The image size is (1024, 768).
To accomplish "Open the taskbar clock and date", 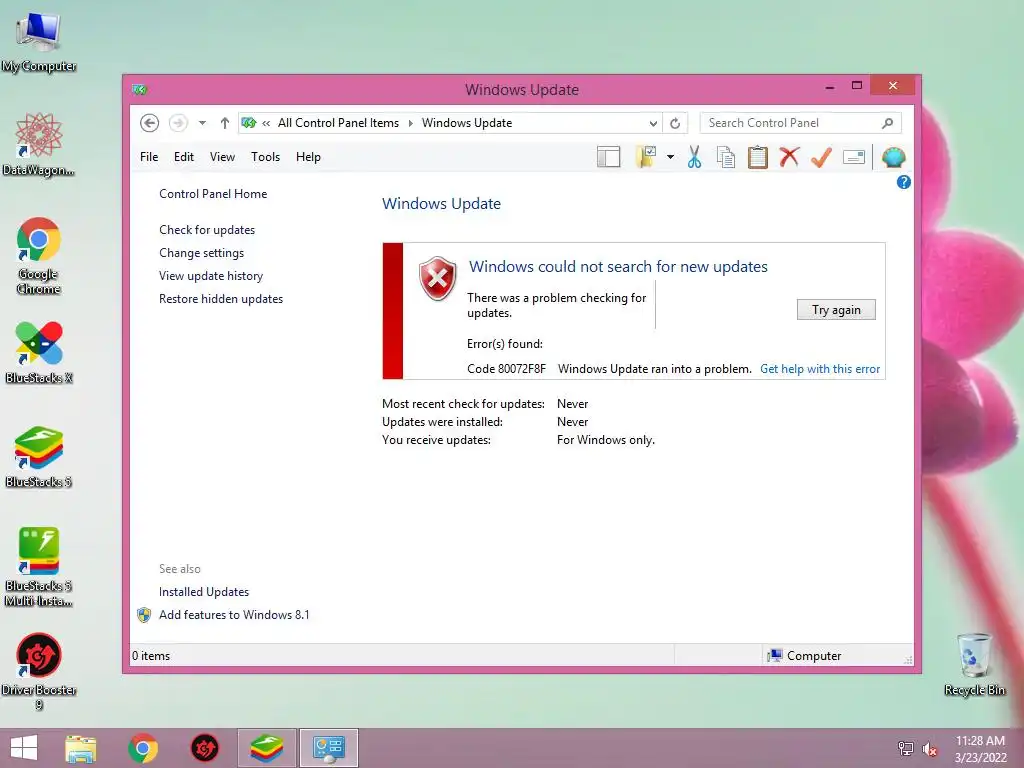I will (x=980, y=749).
